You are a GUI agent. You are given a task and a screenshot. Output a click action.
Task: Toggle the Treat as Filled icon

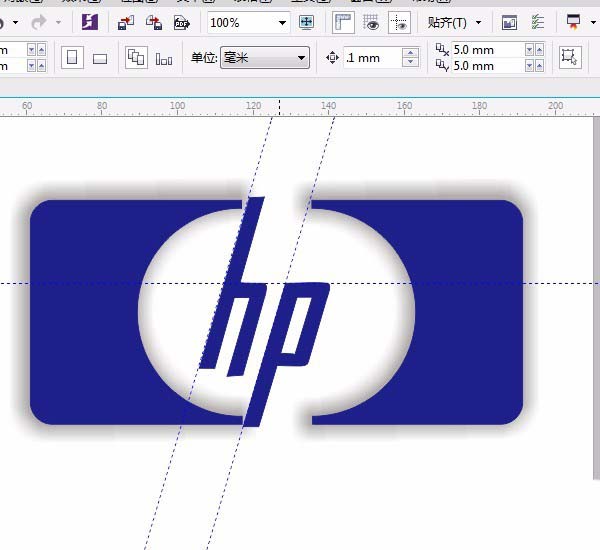pyautogui.click(x=570, y=57)
